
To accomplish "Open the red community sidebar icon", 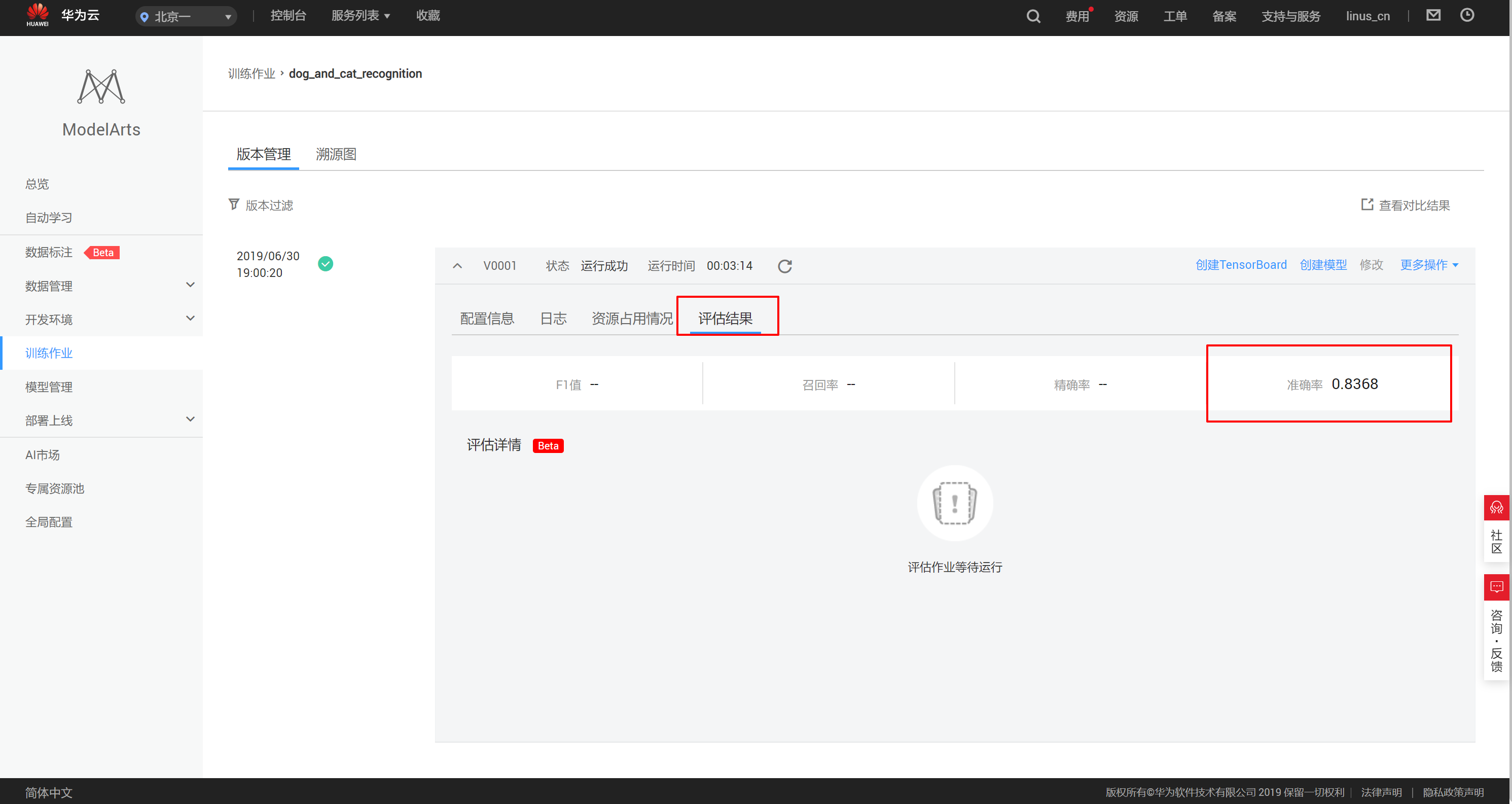I will click(x=1496, y=507).
